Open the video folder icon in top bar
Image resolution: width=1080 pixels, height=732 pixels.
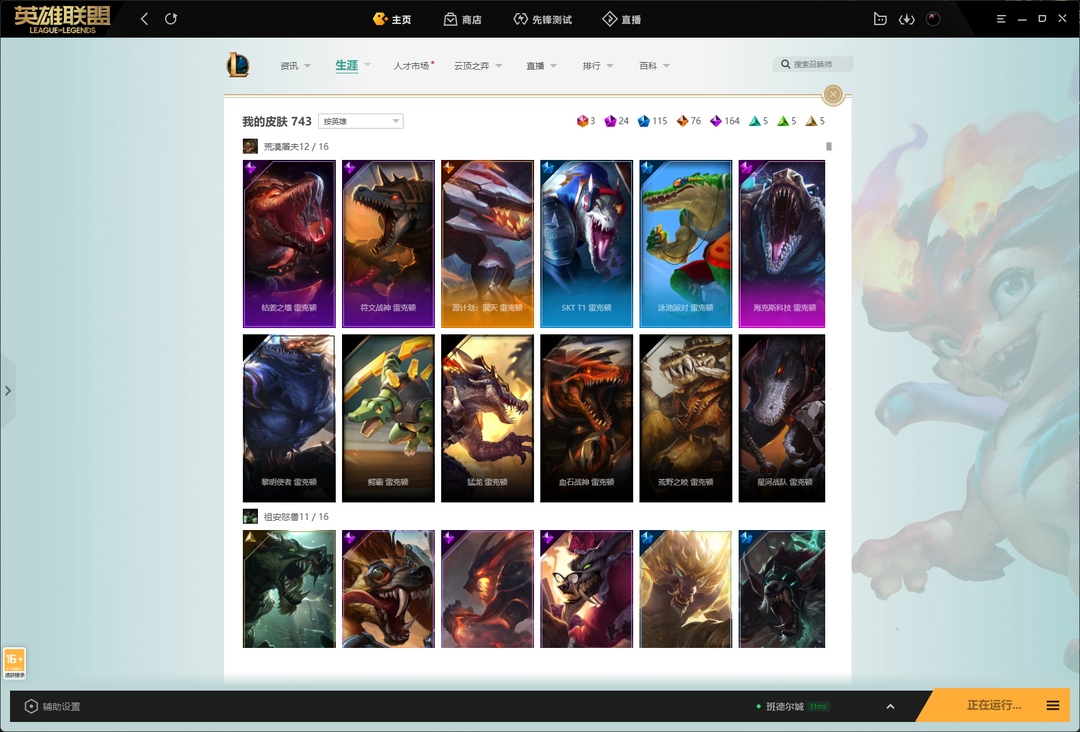click(x=880, y=19)
